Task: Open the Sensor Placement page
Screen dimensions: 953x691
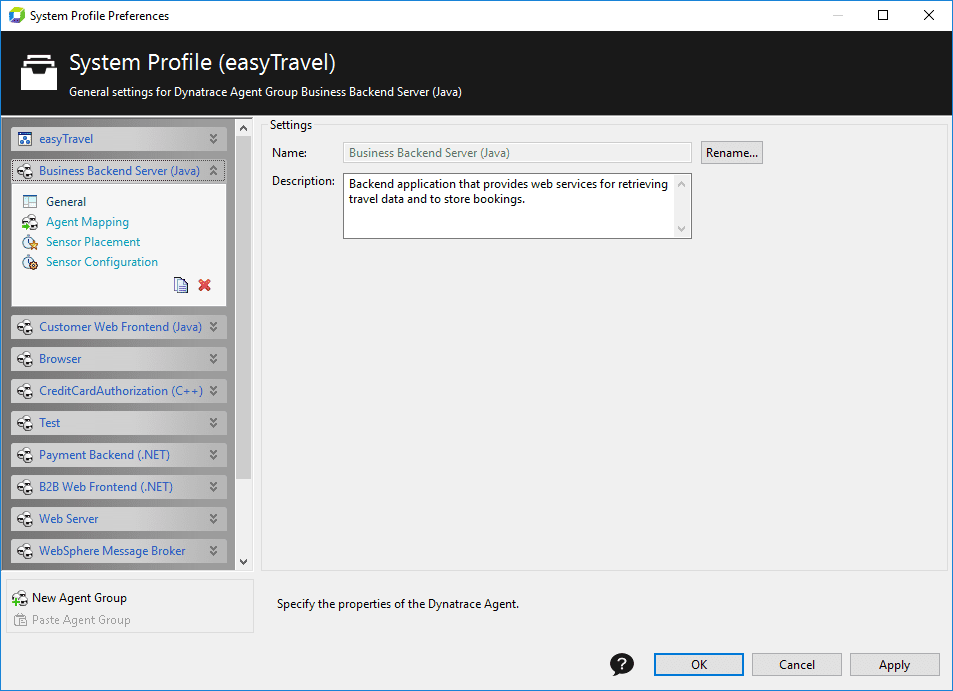Action: pos(93,242)
